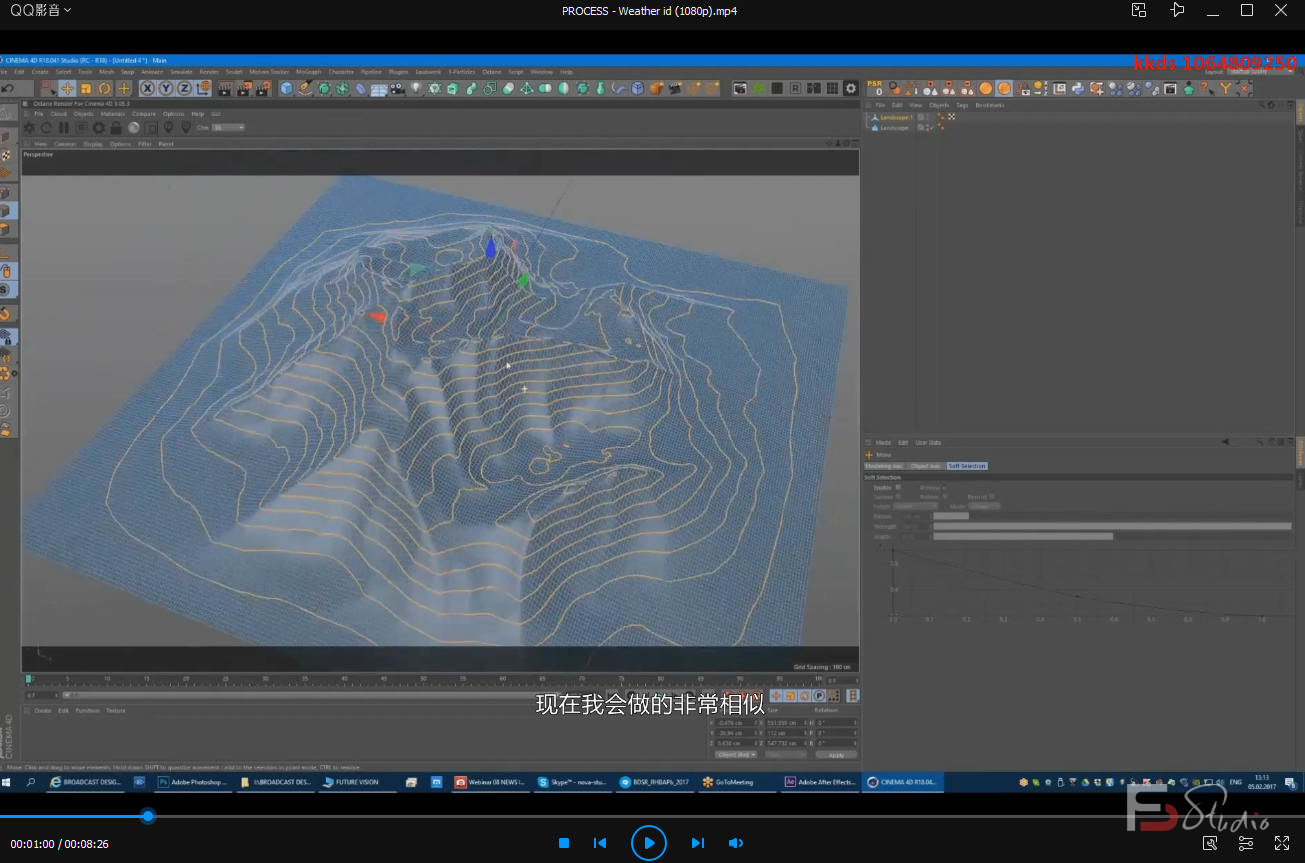This screenshot has width=1305, height=863.
Task: Add a Cube primitive object
Action: (x=286, y=88)
